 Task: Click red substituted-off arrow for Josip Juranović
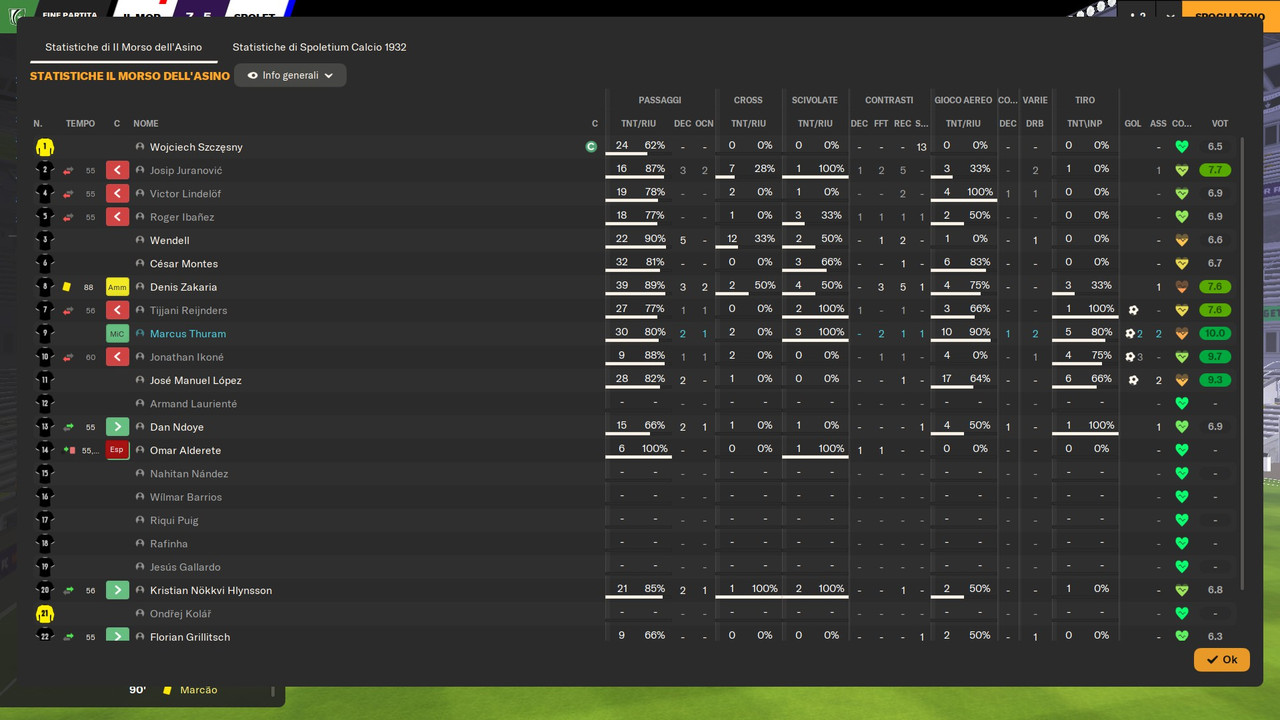pyautogui.click(x=118, y=170)
